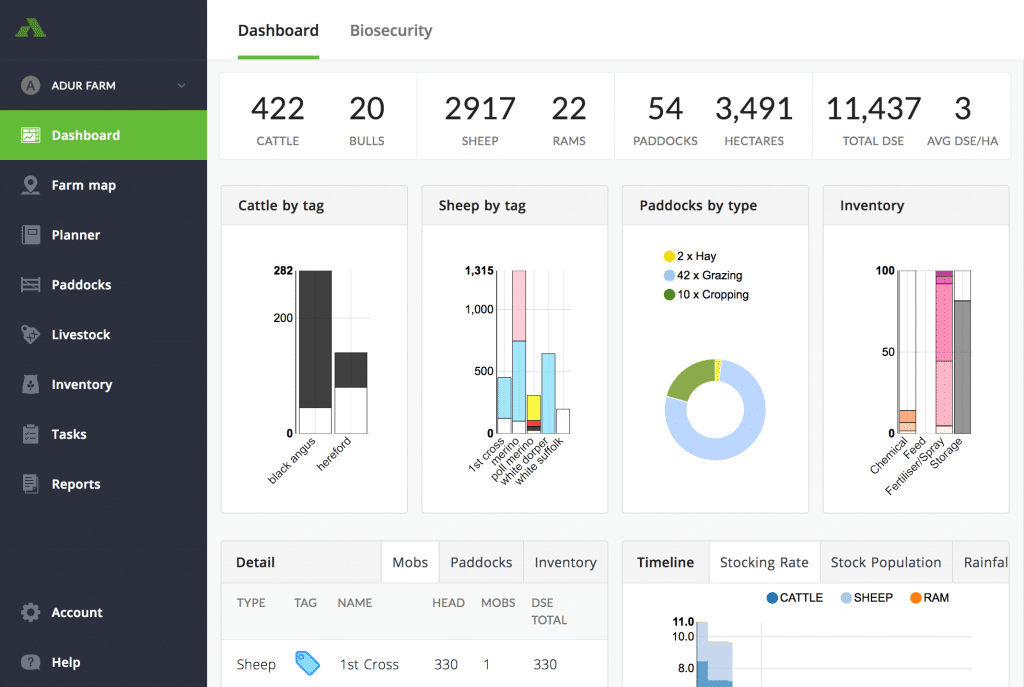
Task: Open Account settings gear icon
Action: tap(30, 613)
